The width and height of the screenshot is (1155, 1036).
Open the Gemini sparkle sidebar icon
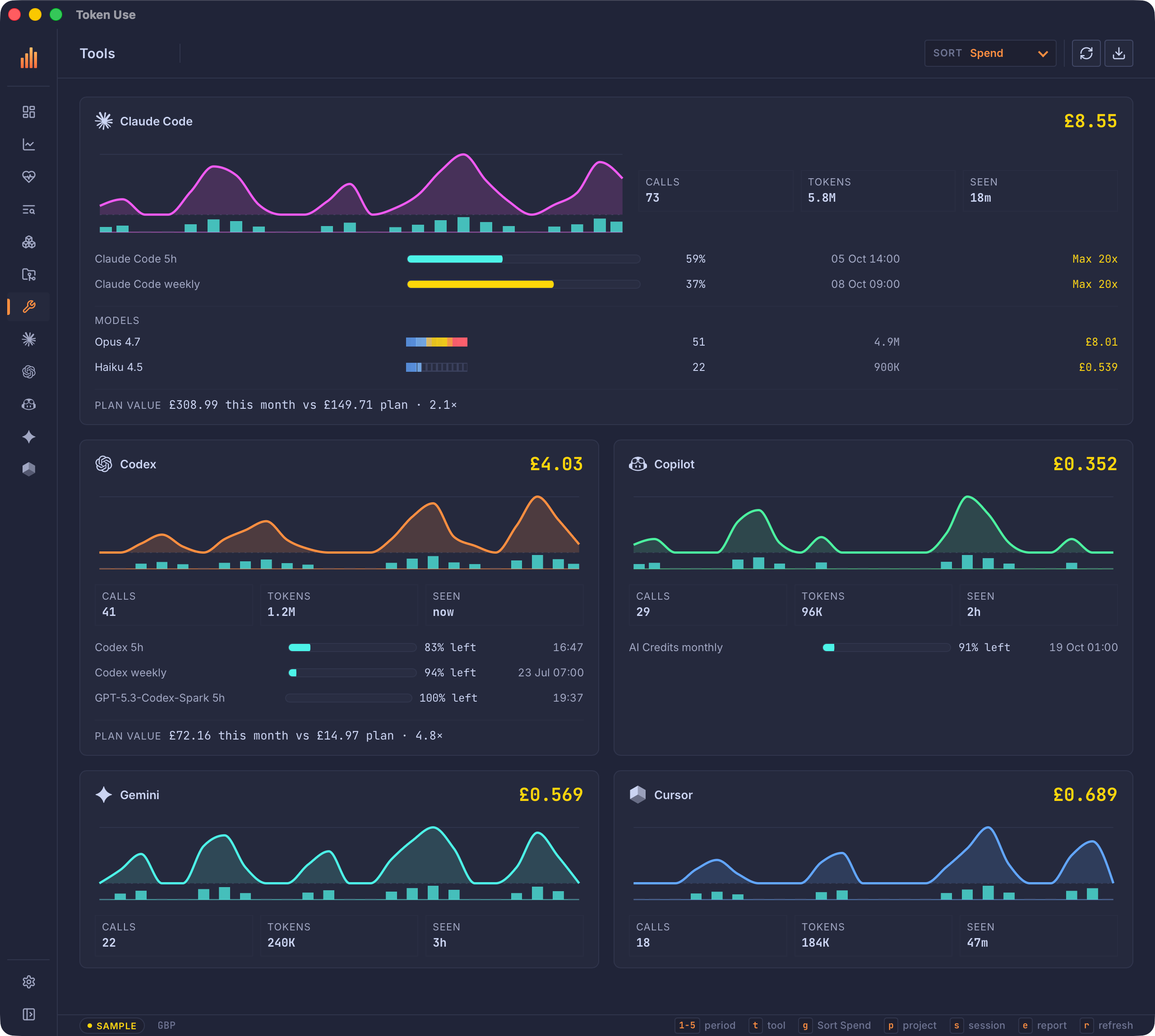click(x=29, y=437)
